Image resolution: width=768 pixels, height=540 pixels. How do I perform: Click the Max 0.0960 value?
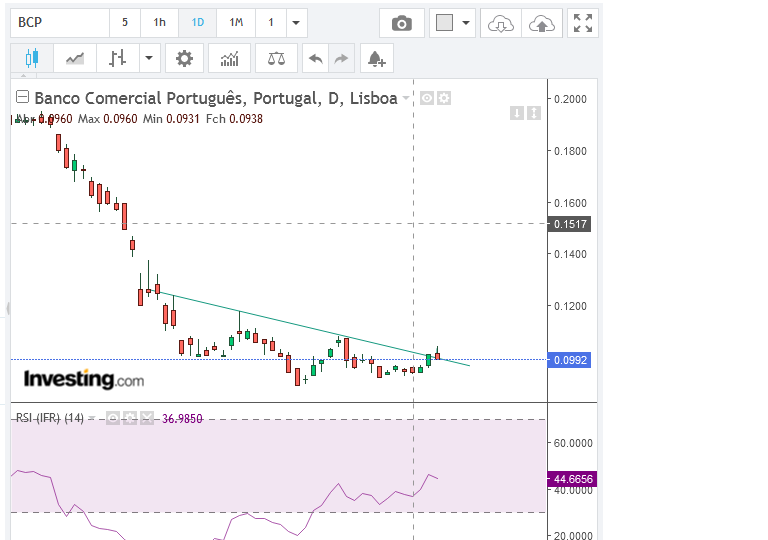click(x=108, y=119)
